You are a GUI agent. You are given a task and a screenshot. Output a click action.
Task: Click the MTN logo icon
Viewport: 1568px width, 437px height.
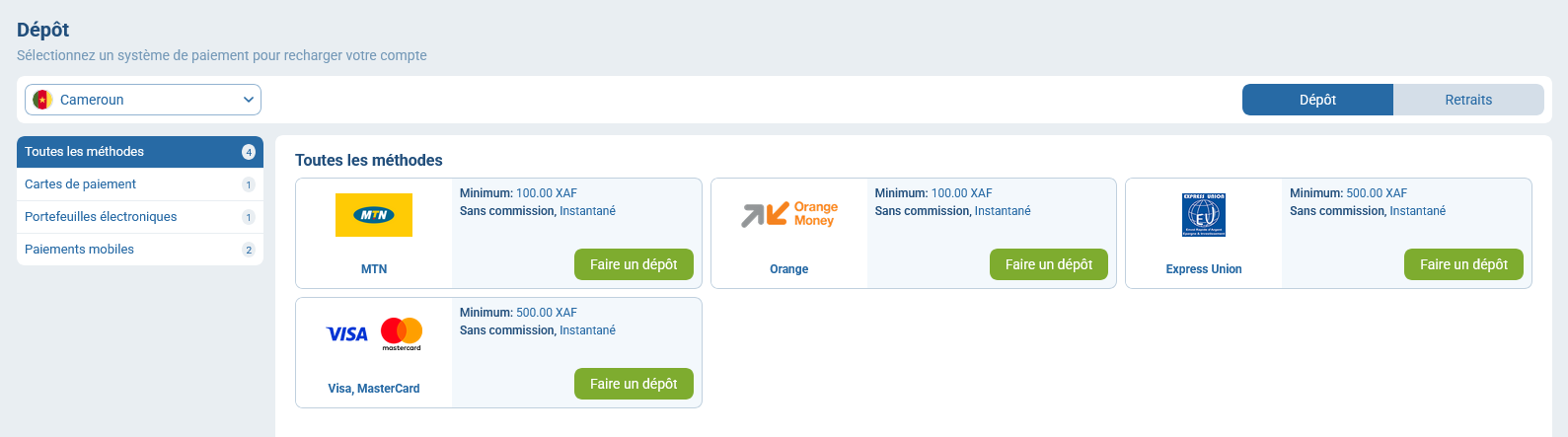pyautogui.click(x=374, y=215)
